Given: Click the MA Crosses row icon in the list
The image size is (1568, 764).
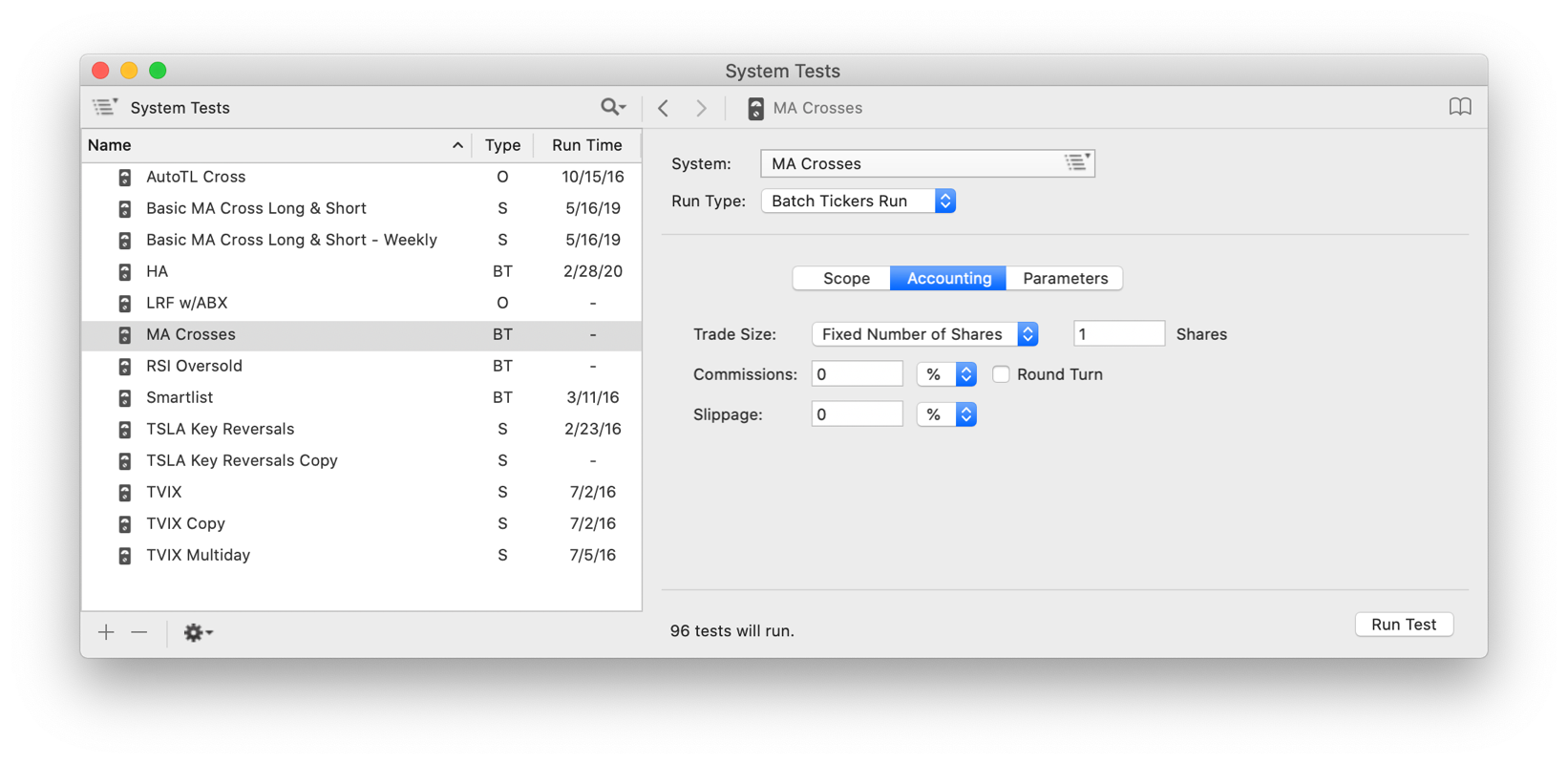Looking at the screenshot, I should pyautogui.click(x=125, y=334).
